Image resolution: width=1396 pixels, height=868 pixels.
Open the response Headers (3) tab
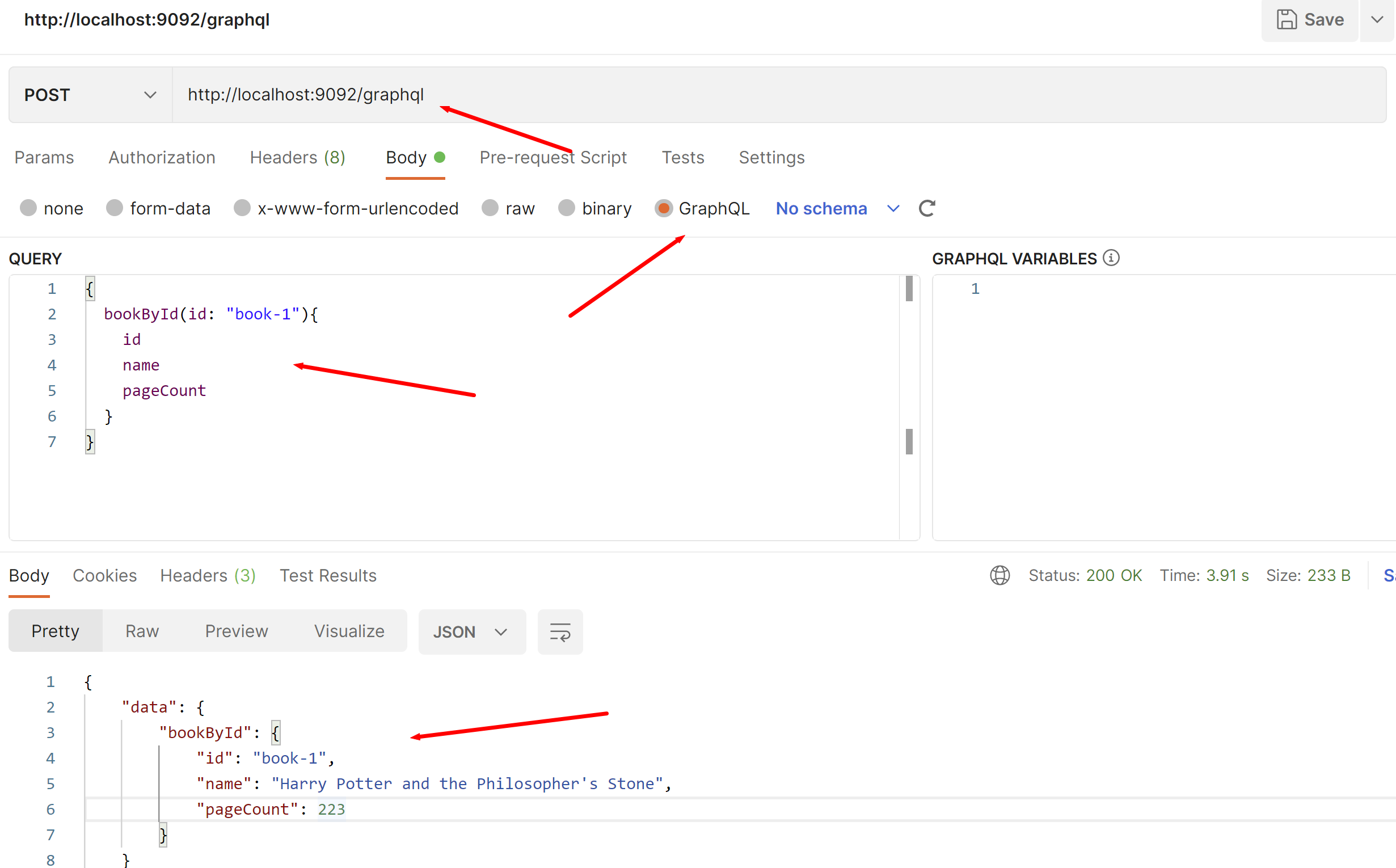click(208, 575)
